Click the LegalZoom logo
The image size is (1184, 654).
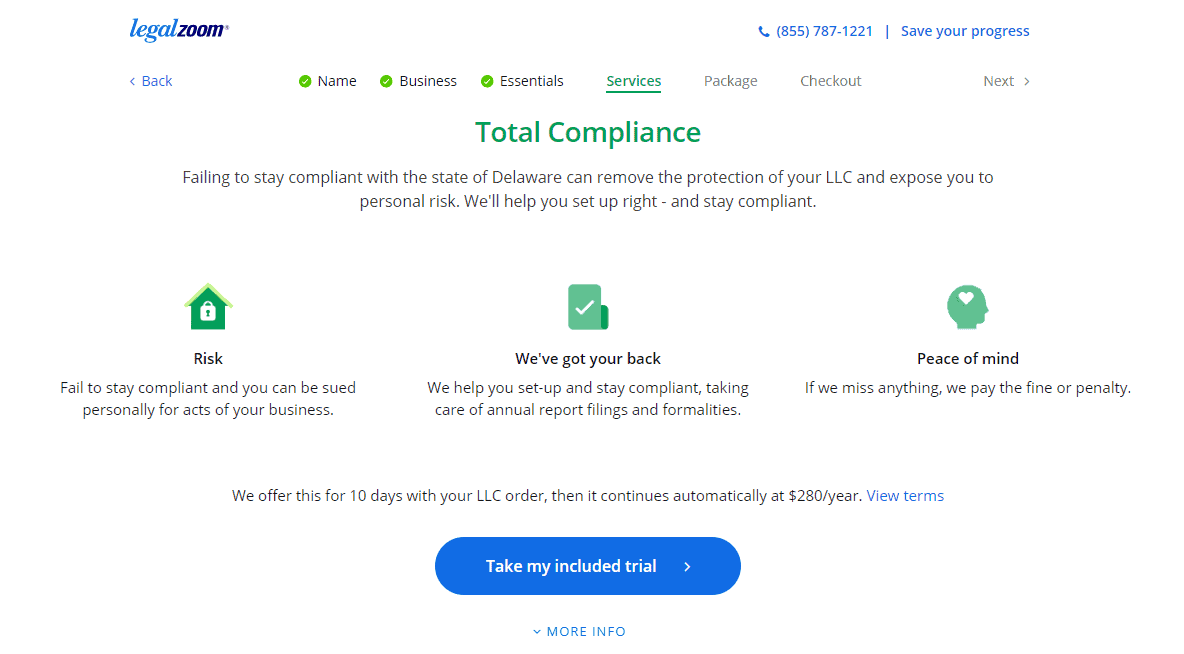pyautogui.click(x=179, y=30)
